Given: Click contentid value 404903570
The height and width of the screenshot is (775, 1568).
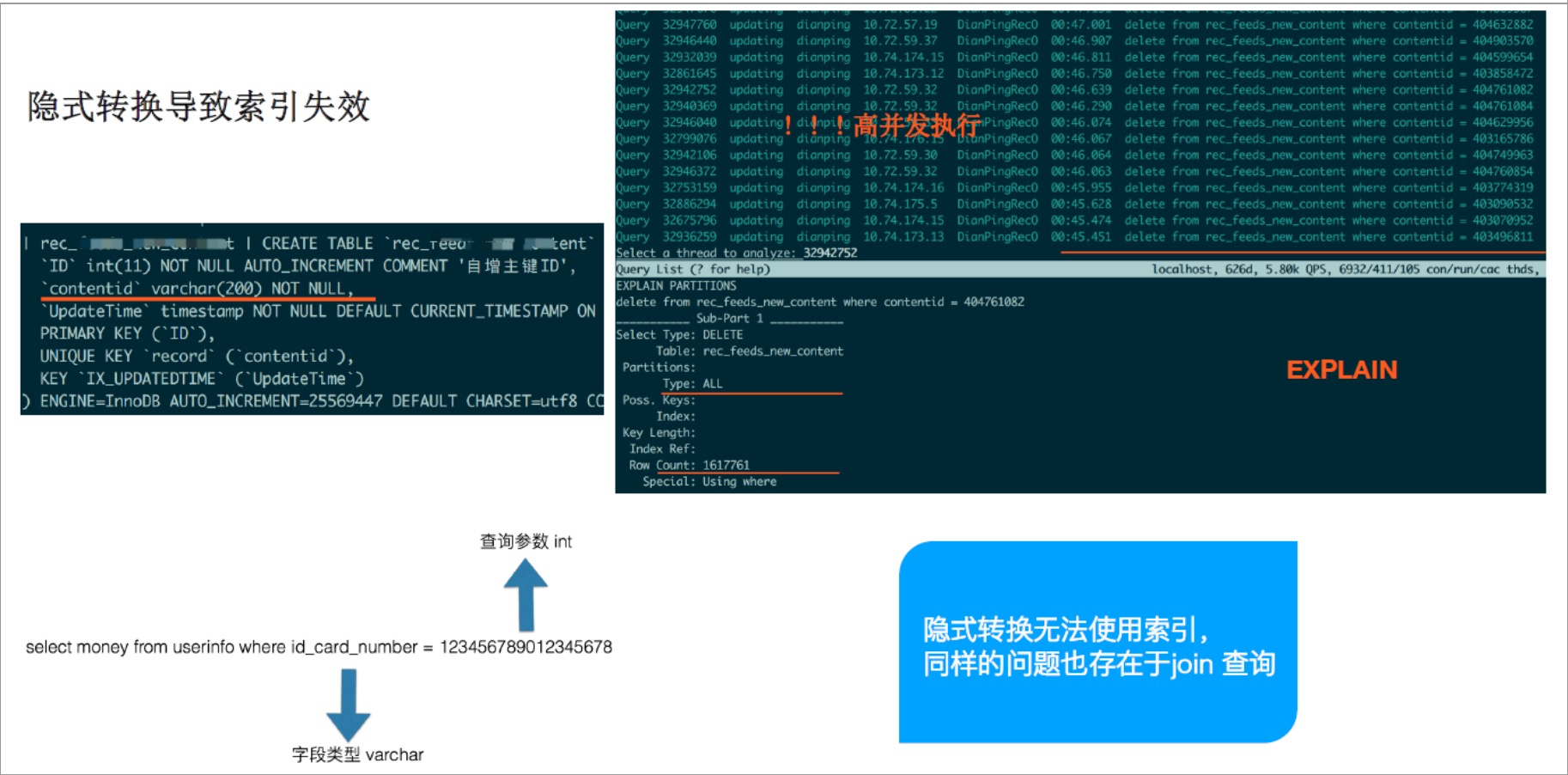Looking at the screenshot, I should (x=1503, y=41).
